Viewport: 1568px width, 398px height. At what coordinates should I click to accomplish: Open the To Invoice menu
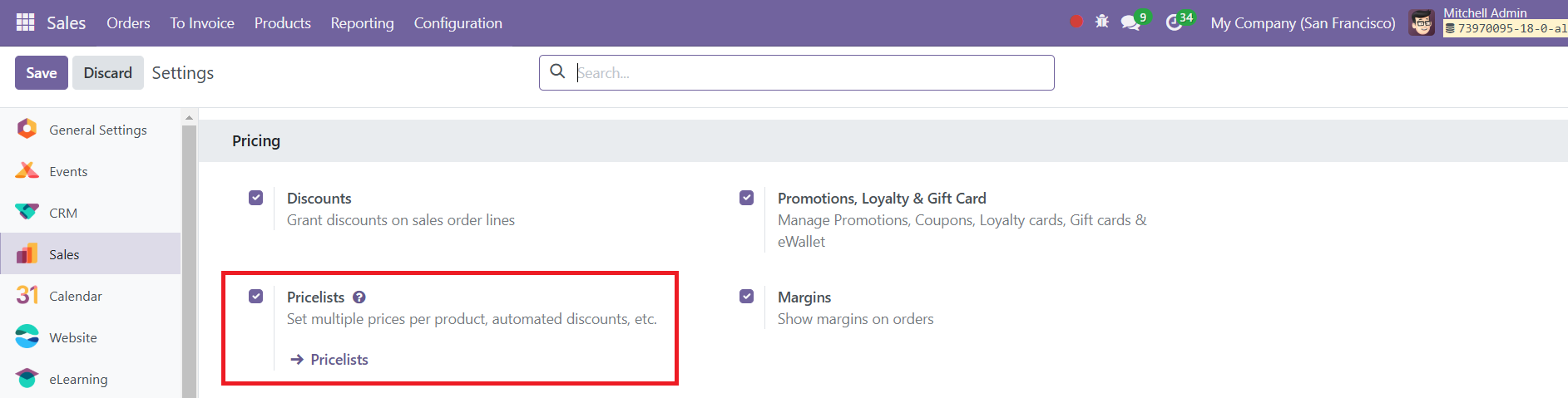[202, 23]
